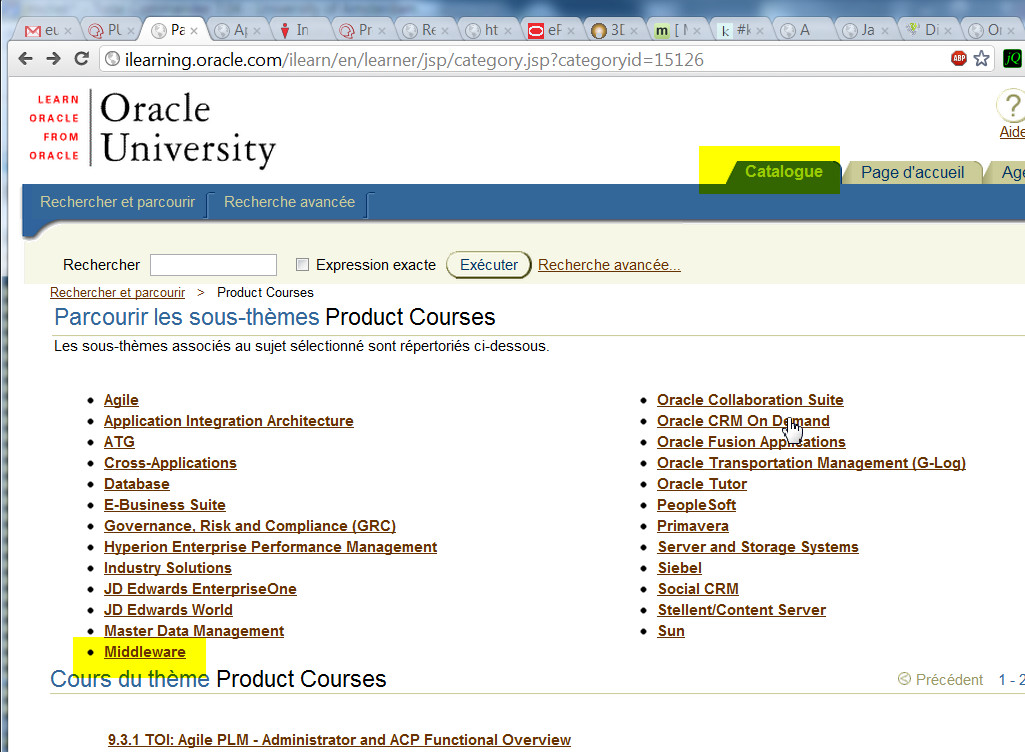Close the 'Pr' tab
The image size is (1025, 752).
pyautogui.click(x=382, y=31)
